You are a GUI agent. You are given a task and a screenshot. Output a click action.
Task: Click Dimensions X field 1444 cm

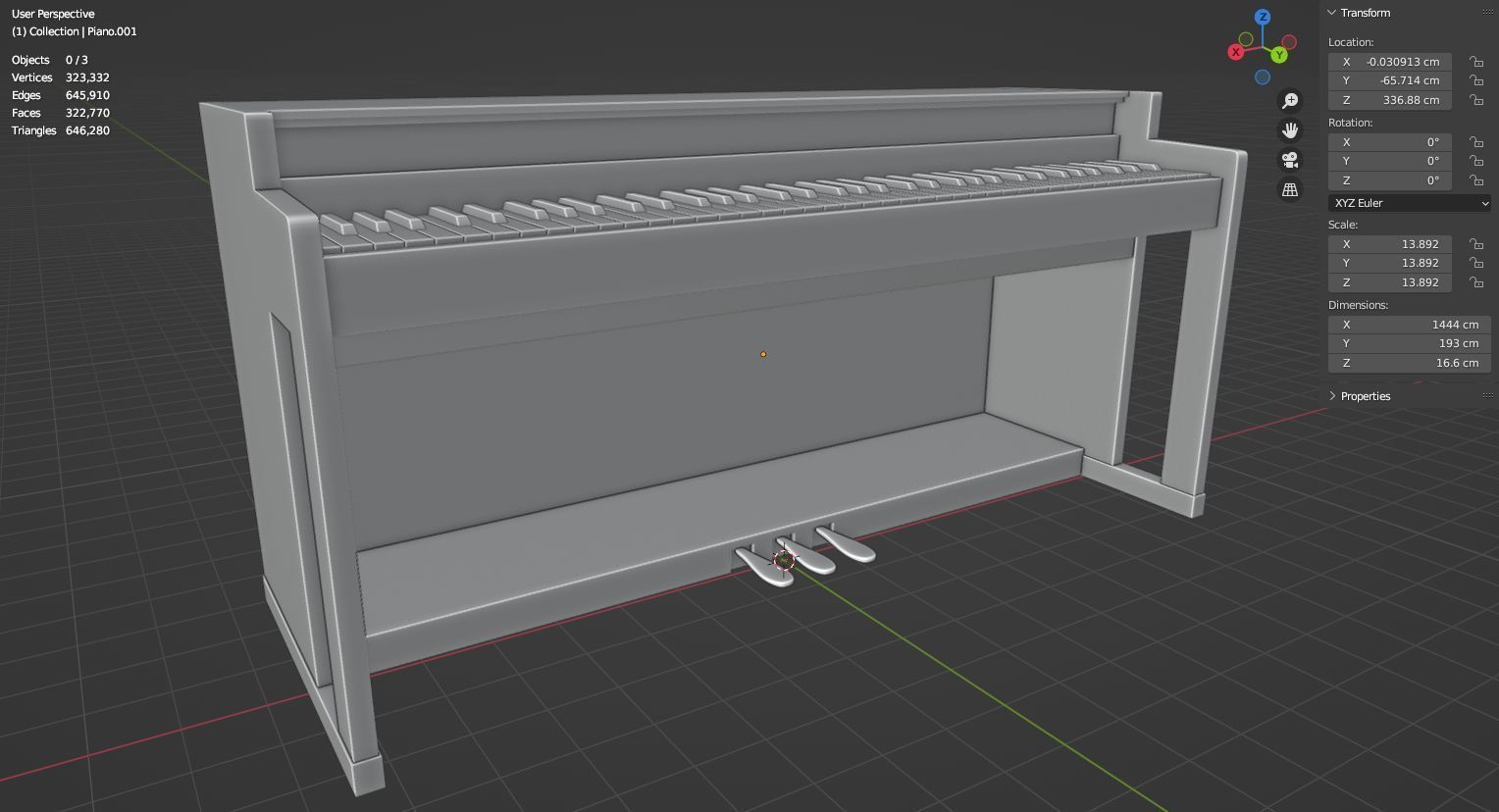pyautogui.click(x=1410, y=325)
